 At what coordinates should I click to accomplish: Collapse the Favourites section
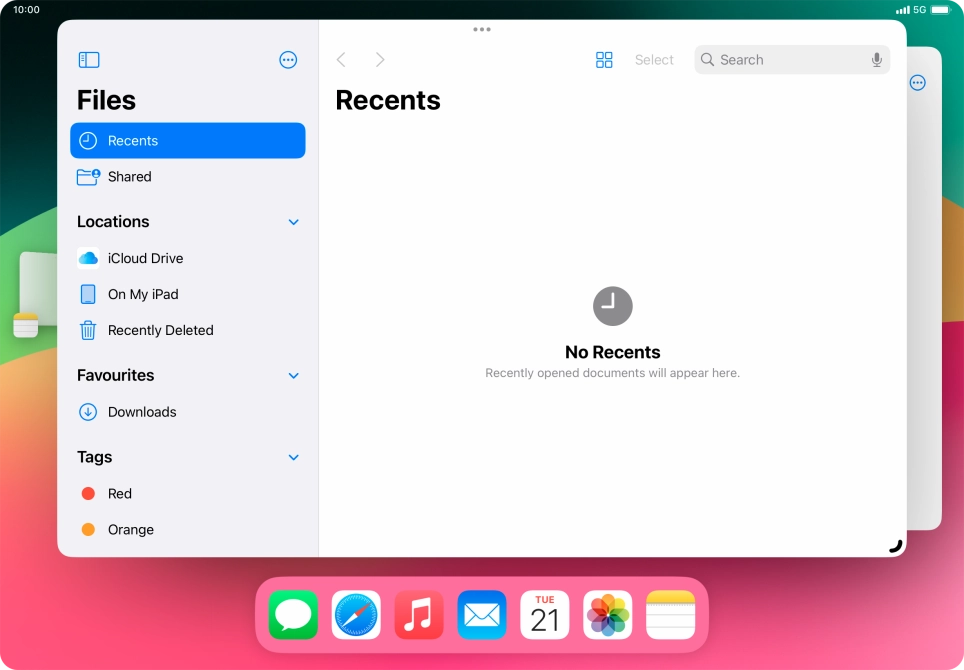pyautogui.click(x=293, y=375)
